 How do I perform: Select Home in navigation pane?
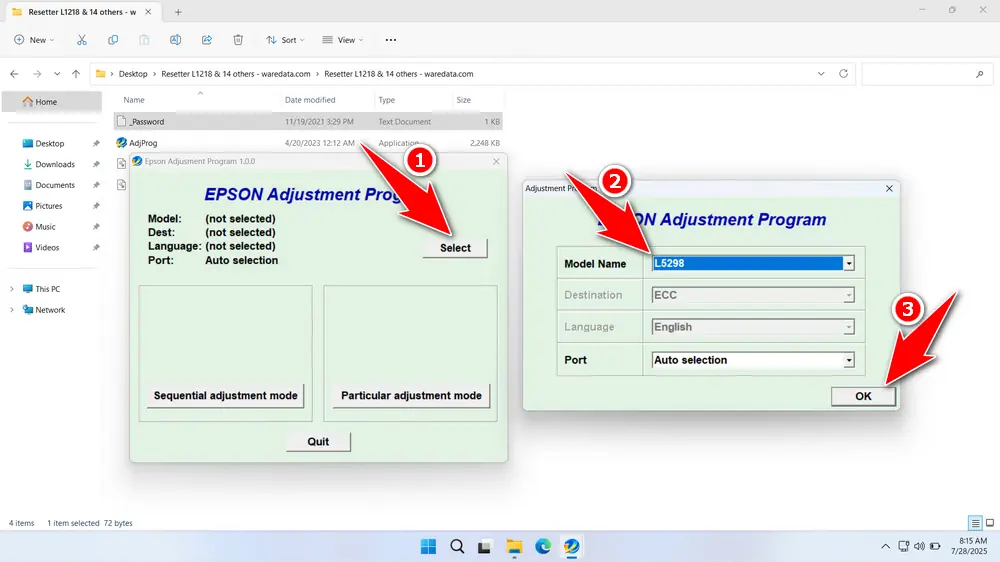click(52, 101)
